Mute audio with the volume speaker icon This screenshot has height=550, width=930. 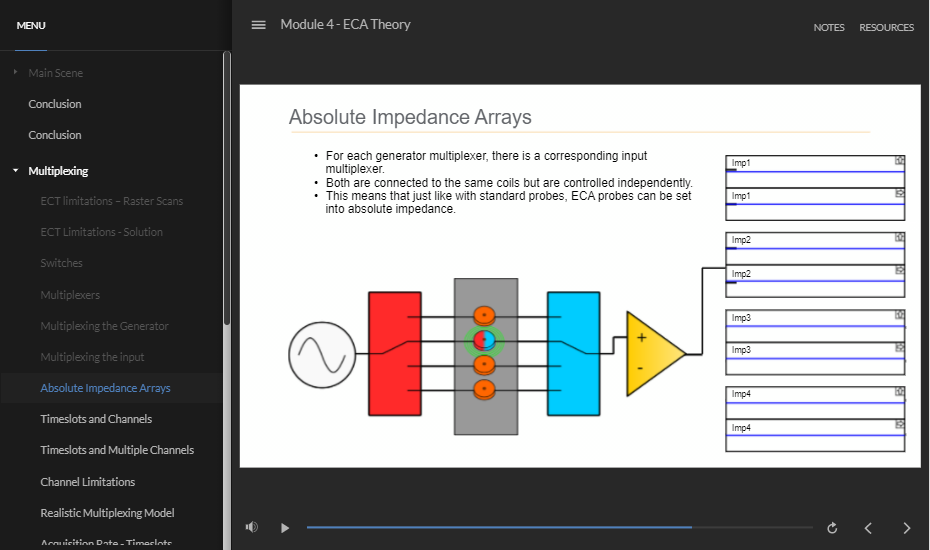click(x=252, y=527)
